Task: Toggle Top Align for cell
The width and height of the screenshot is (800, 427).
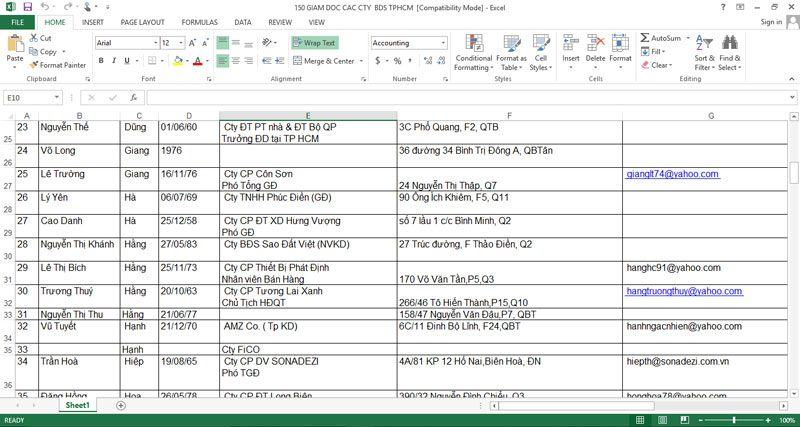Action: [222, 43]
